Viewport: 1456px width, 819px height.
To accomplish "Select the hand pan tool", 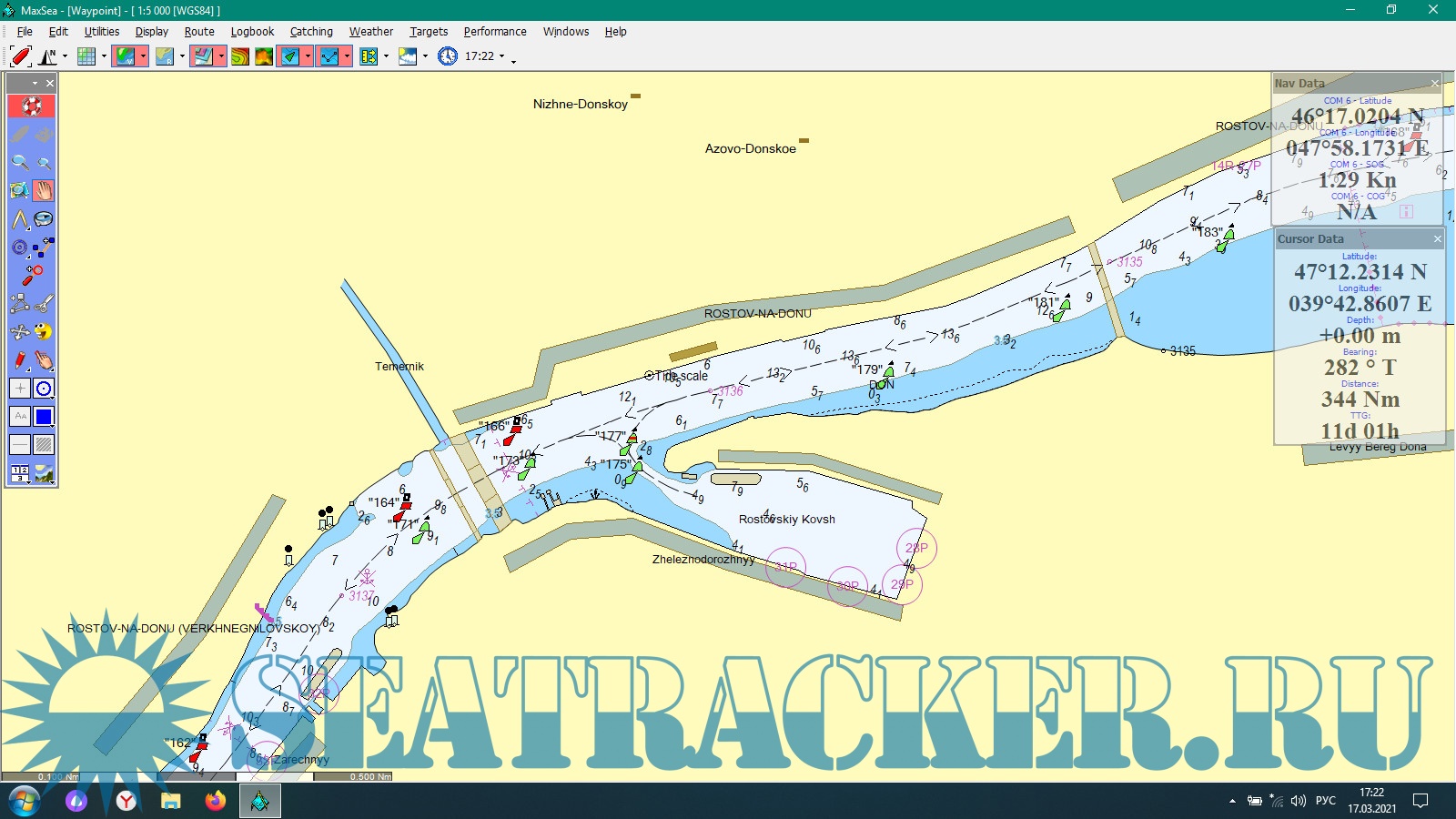I will (x=44, y=190).
